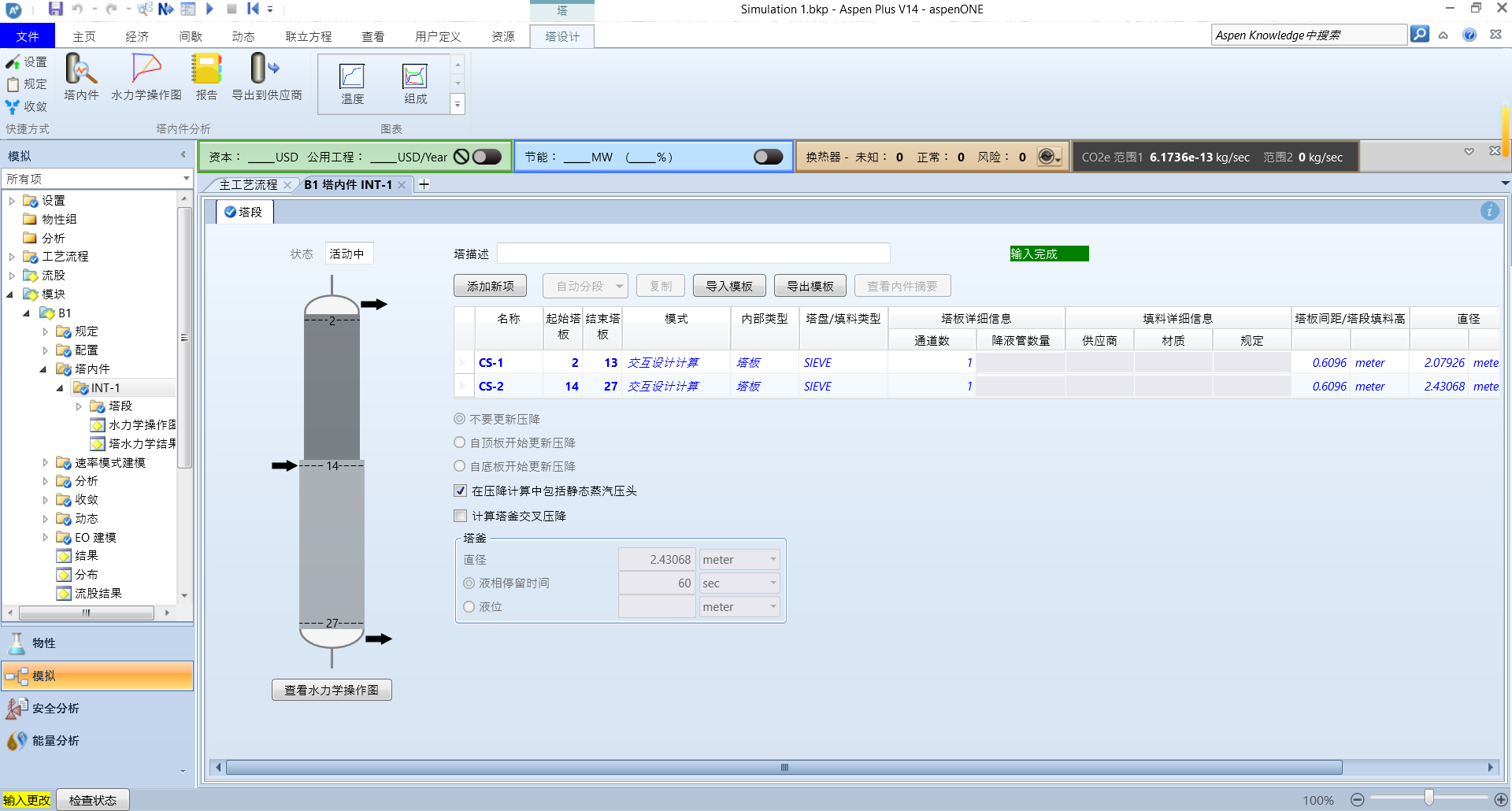
Task: Collapse the 模块 tree folder
Action: pos(10,294)
